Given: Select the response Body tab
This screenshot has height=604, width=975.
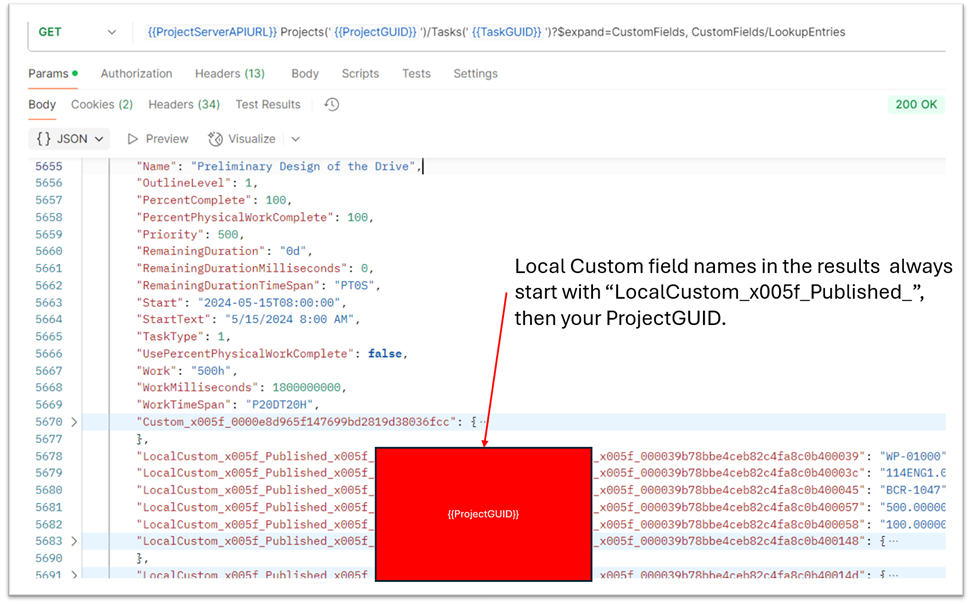Looking at the screenshot, I should pyautogui.click(x=42, y=105).
